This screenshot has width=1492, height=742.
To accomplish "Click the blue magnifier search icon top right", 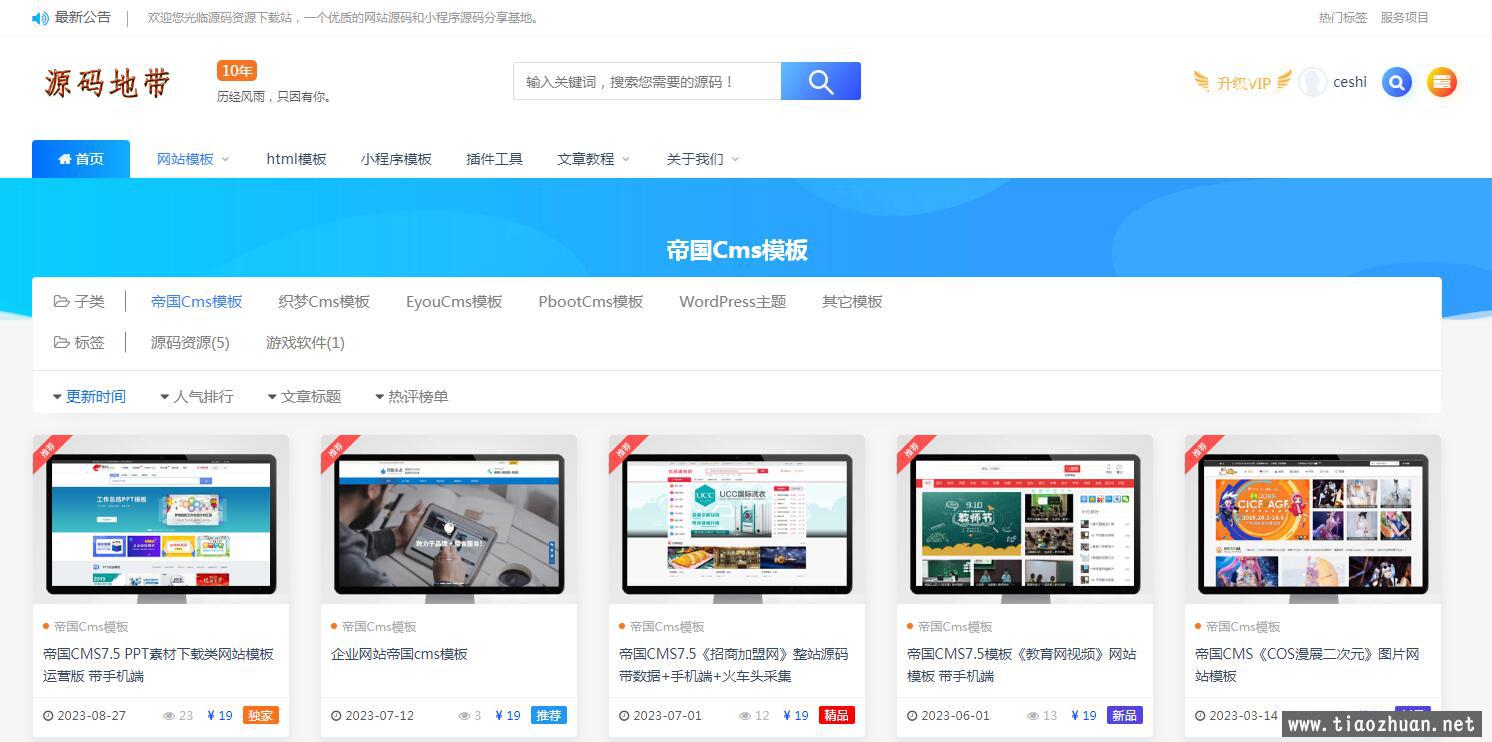I will coord(1396,82).
